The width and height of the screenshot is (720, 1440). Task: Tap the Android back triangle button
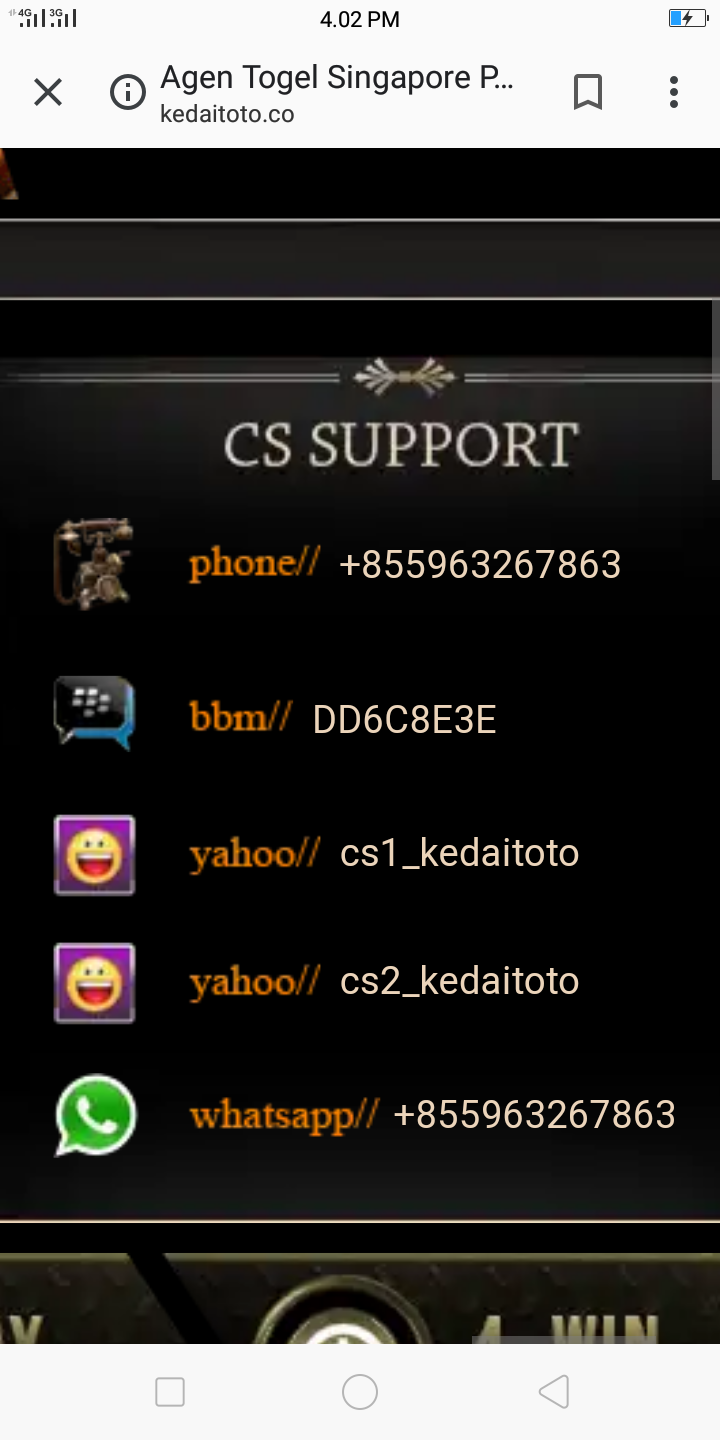click(x=554, y=1392)
